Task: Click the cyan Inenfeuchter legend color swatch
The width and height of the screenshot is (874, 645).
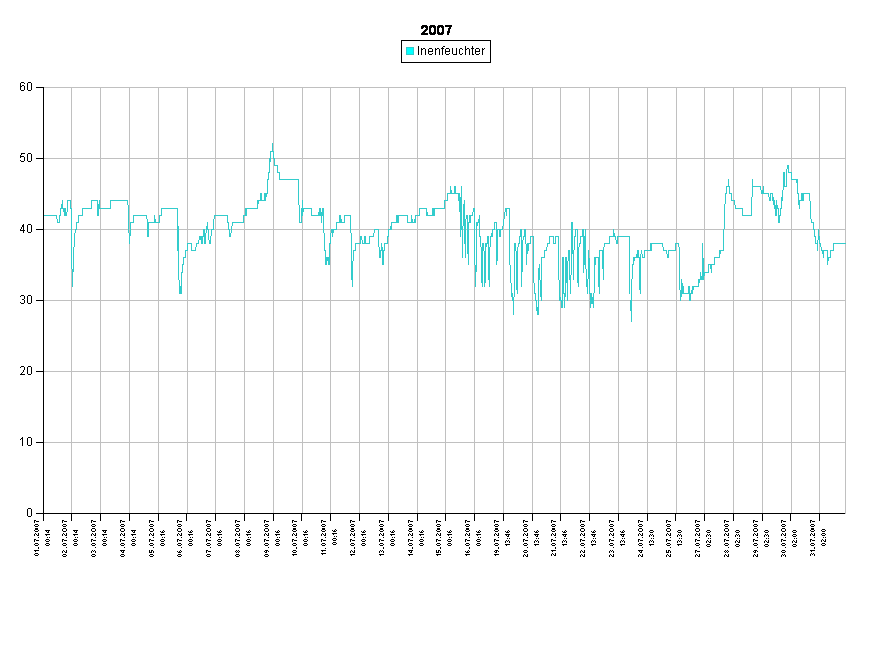Action: pos(410,51)
